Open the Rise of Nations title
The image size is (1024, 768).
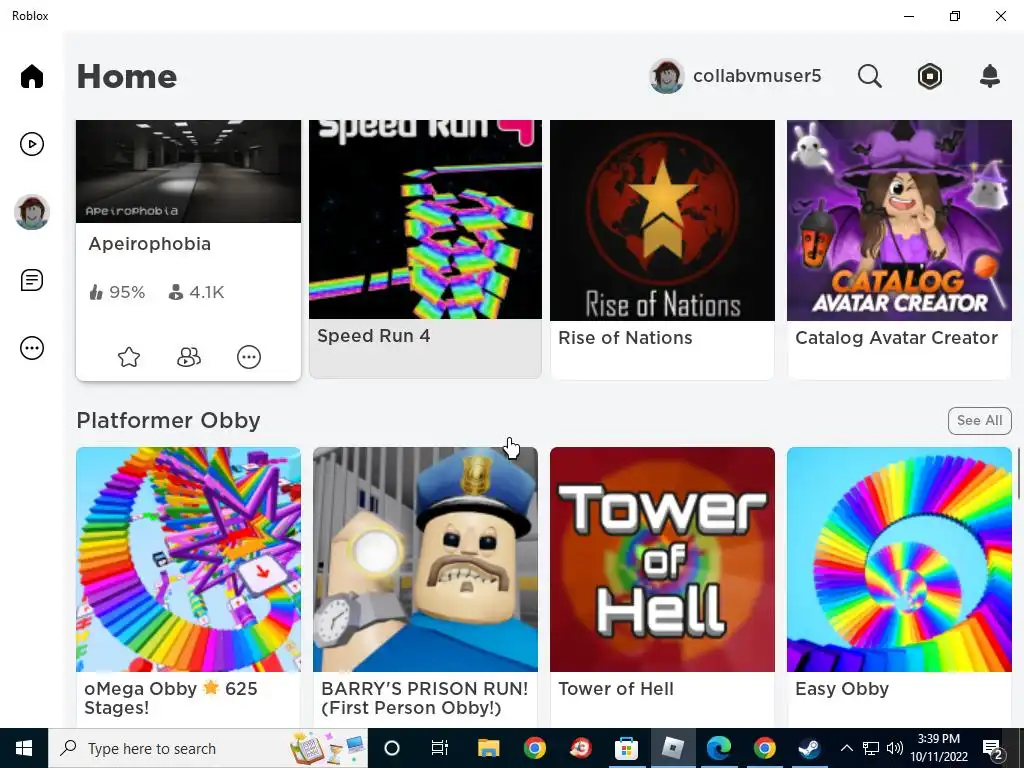coord(625,338)
